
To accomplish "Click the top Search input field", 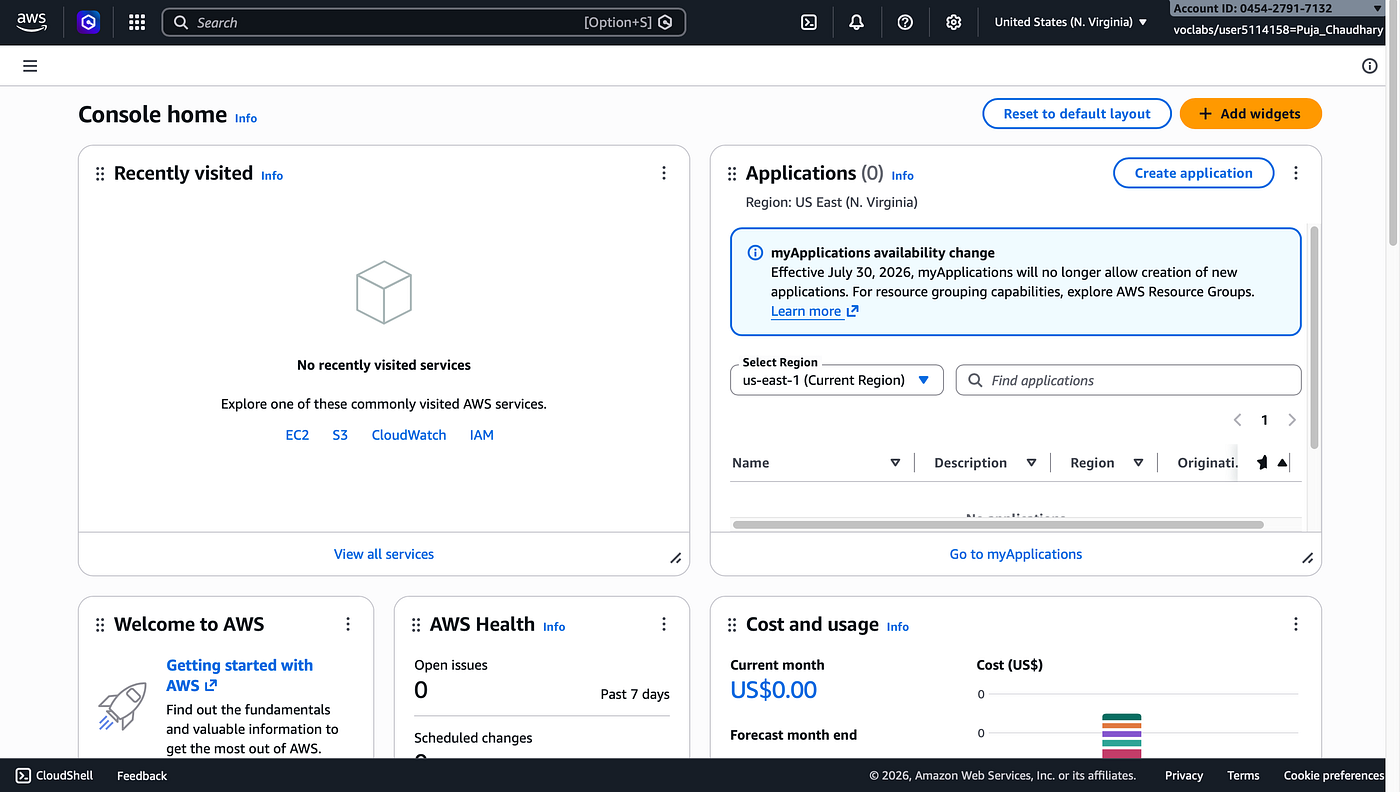I will tap(424, 22).
